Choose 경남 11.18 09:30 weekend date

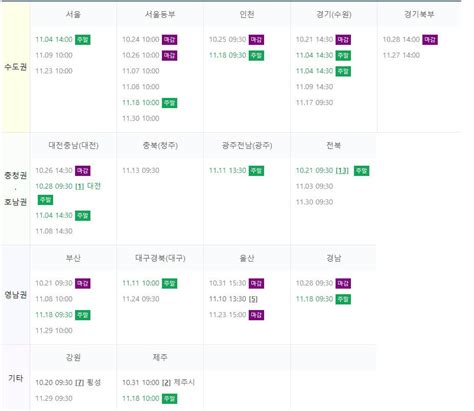[314, 299]
